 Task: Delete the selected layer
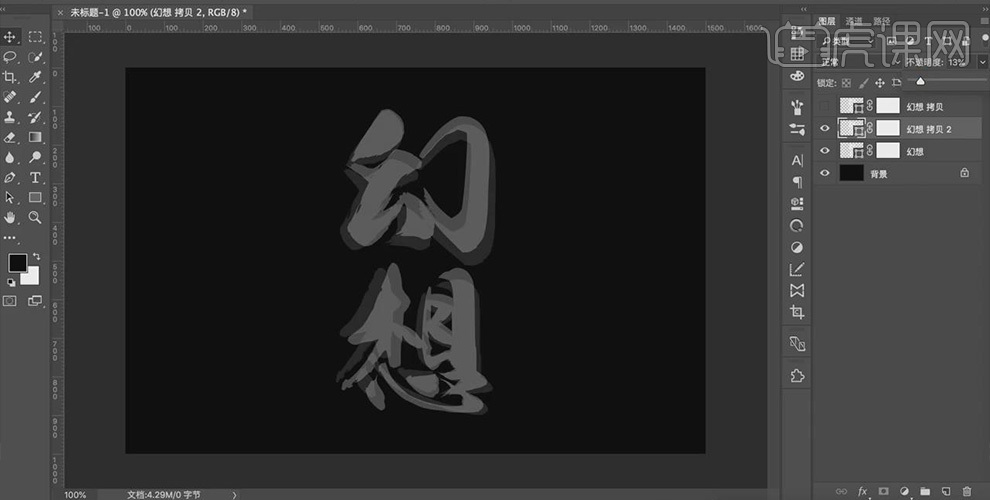tap(967, 491)
